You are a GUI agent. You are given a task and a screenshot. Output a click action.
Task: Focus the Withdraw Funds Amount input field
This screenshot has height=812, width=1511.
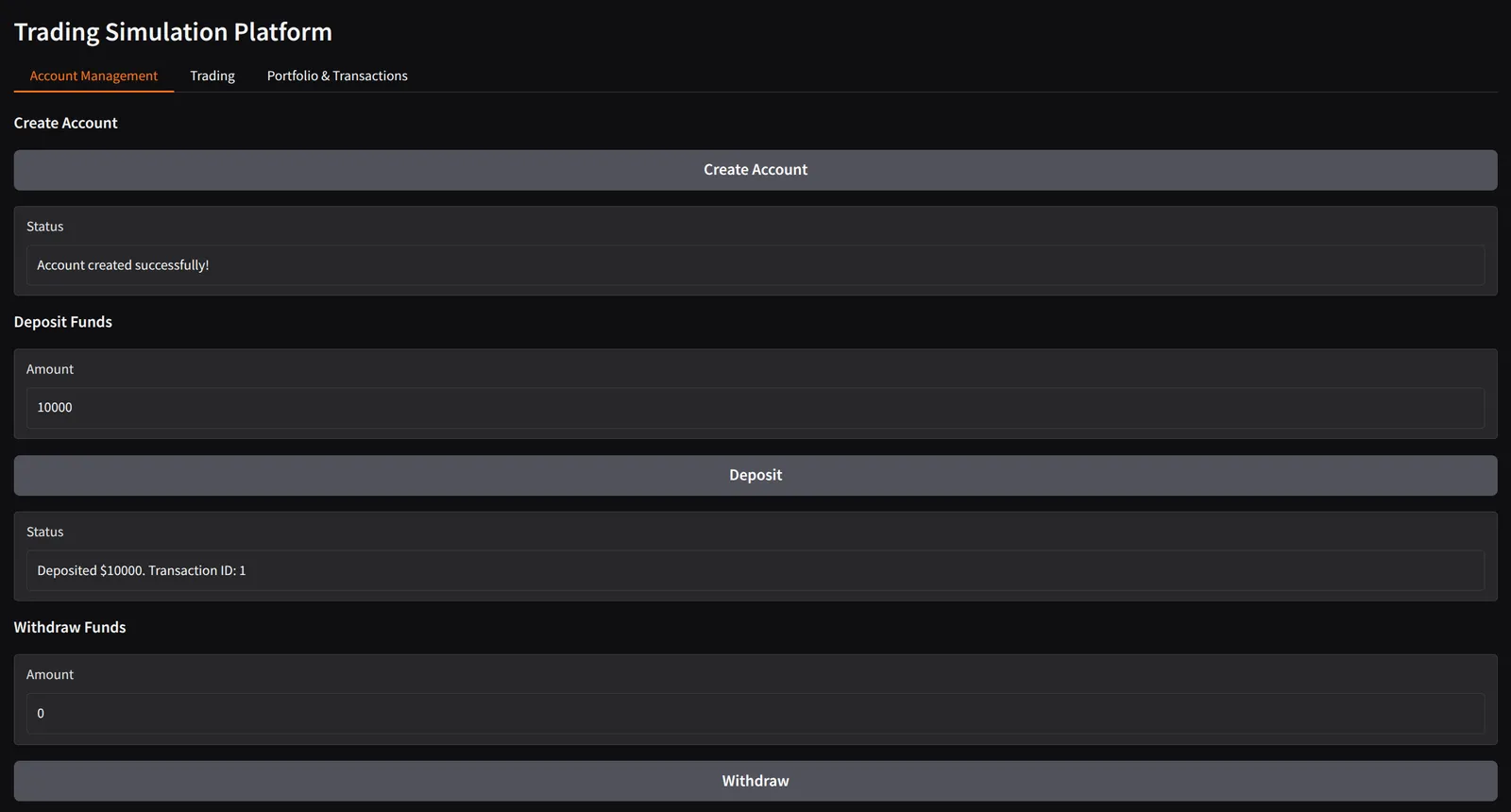(x=755, y=714)
